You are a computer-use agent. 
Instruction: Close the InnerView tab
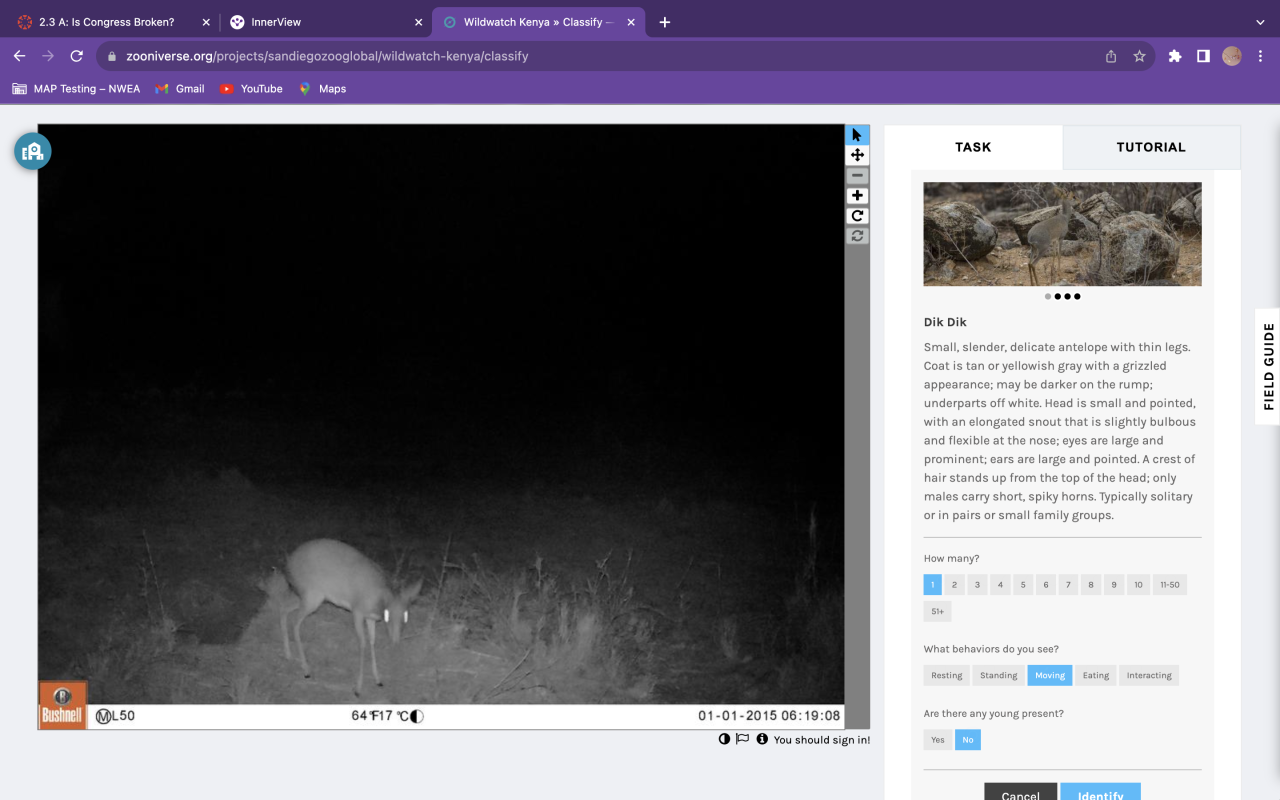pyautogui.click(x=418, y=22)
